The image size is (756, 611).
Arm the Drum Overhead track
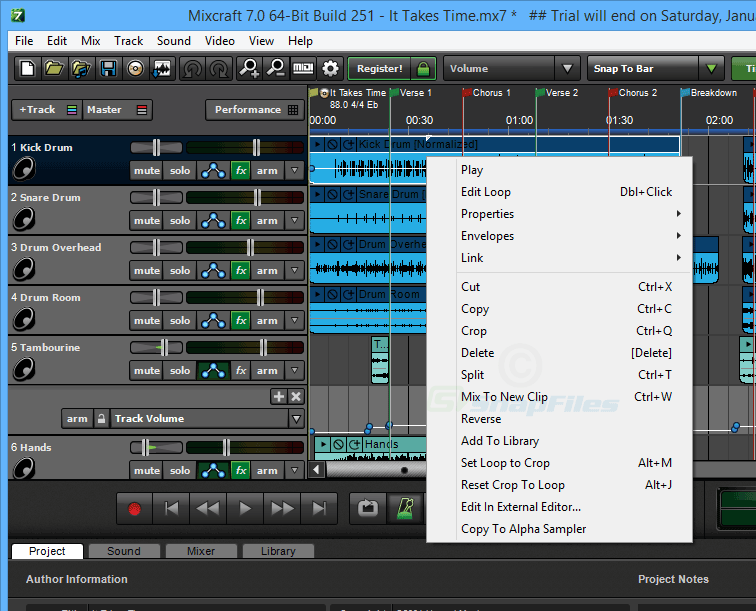[267, 271]
